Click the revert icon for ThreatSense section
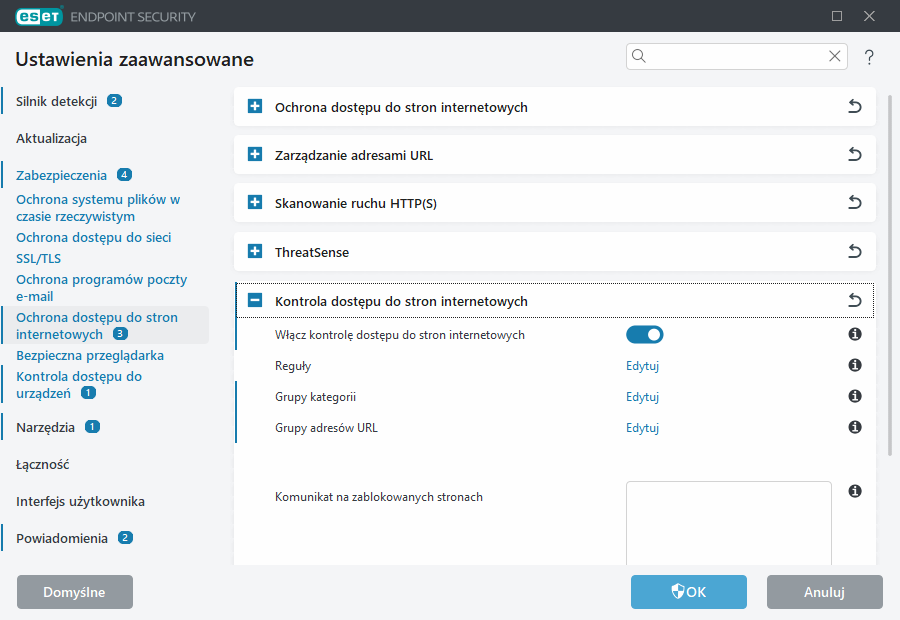Image resolution: width=900 pixels, height=620 pixels. [x=855, y=252]
